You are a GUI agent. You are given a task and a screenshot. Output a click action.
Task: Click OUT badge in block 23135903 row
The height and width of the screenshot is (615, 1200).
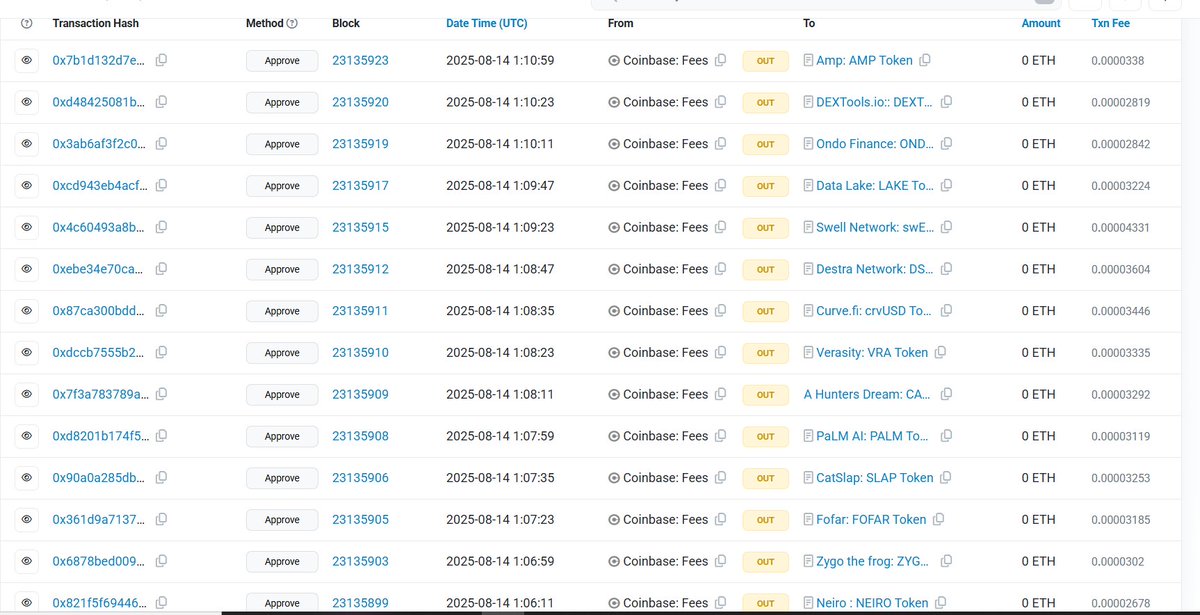[x=765, y=562]
